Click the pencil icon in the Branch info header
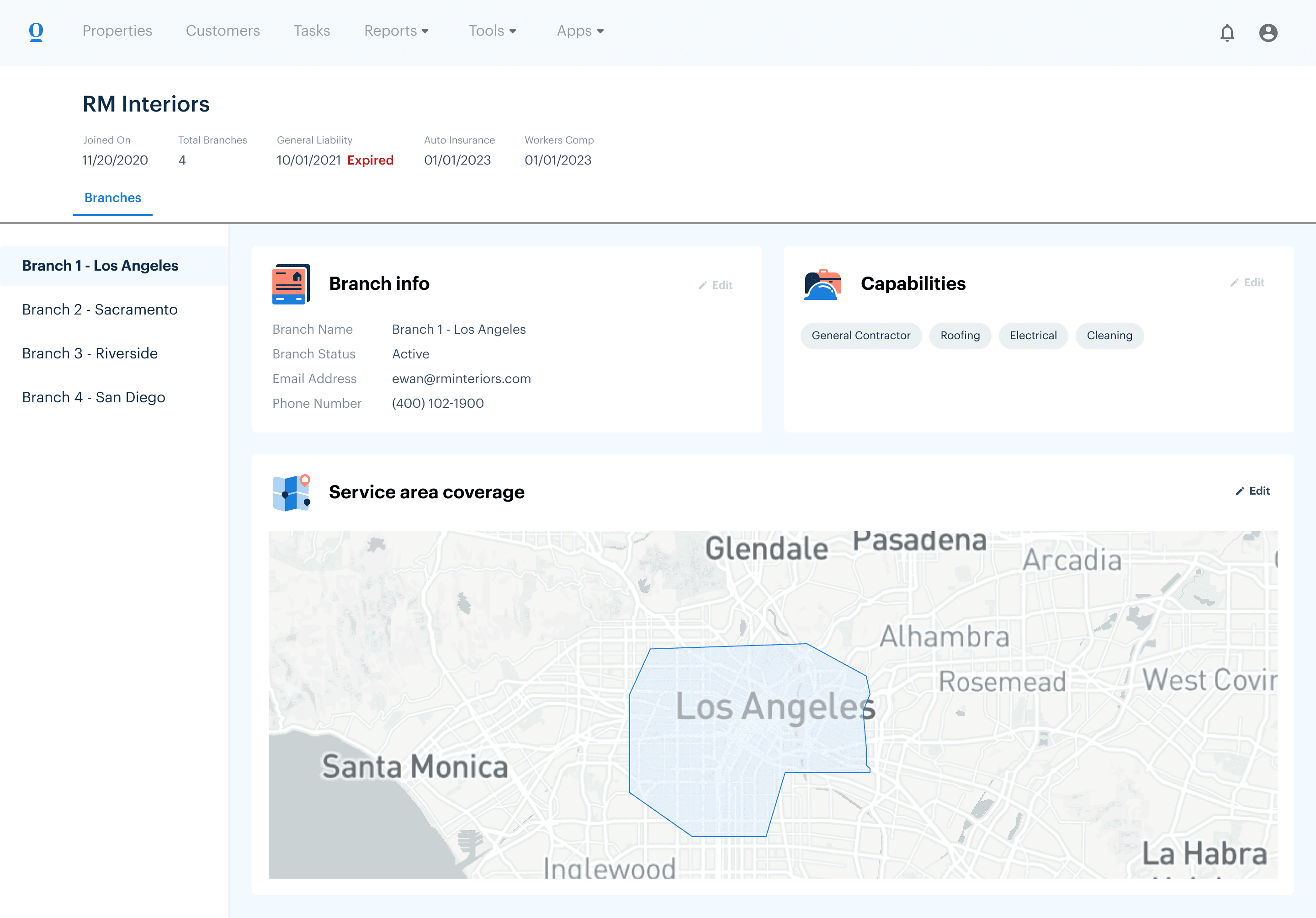Image resolution: width=1316 pixels, height=918 pixels. [x=702, y=286]
